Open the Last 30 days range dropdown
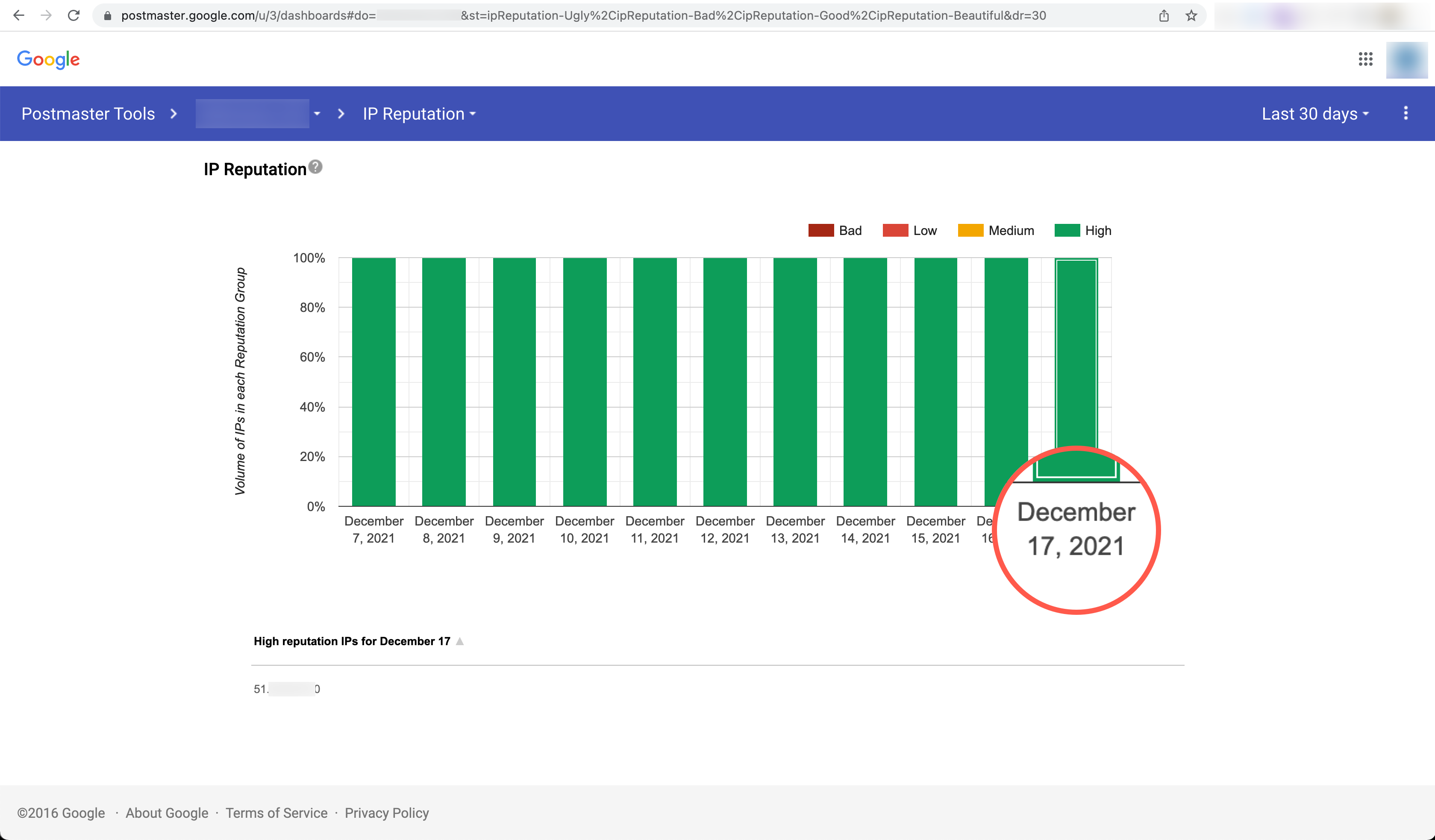This screenshot has width=1435, height=840. [1314, 114]
